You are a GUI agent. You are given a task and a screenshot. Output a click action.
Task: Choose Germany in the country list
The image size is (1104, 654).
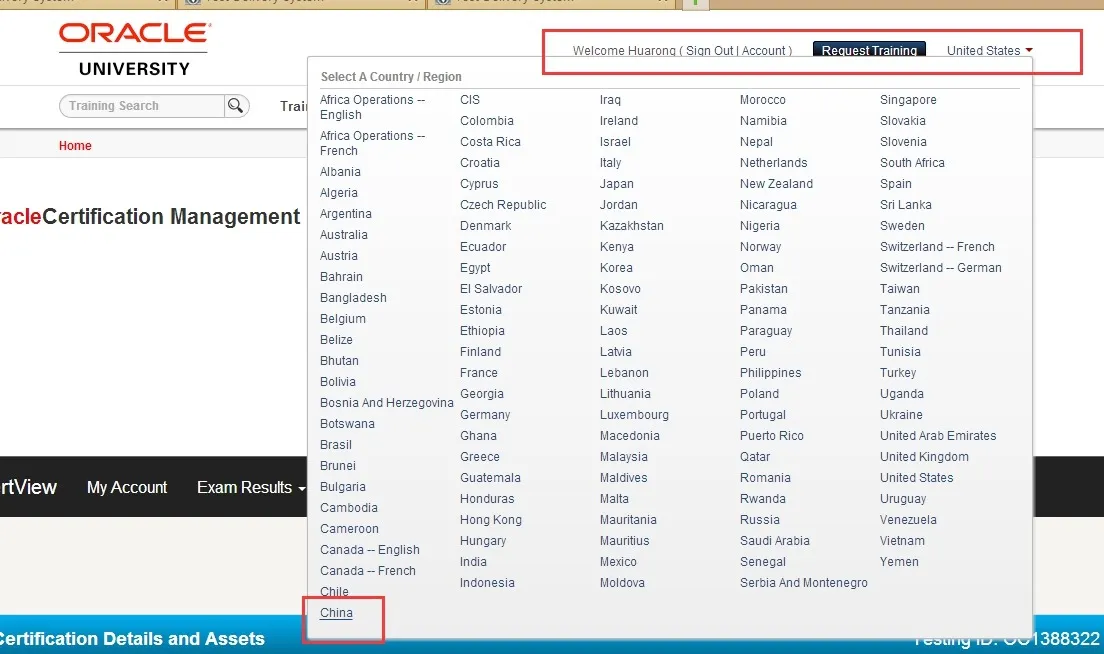coord(485,415)
